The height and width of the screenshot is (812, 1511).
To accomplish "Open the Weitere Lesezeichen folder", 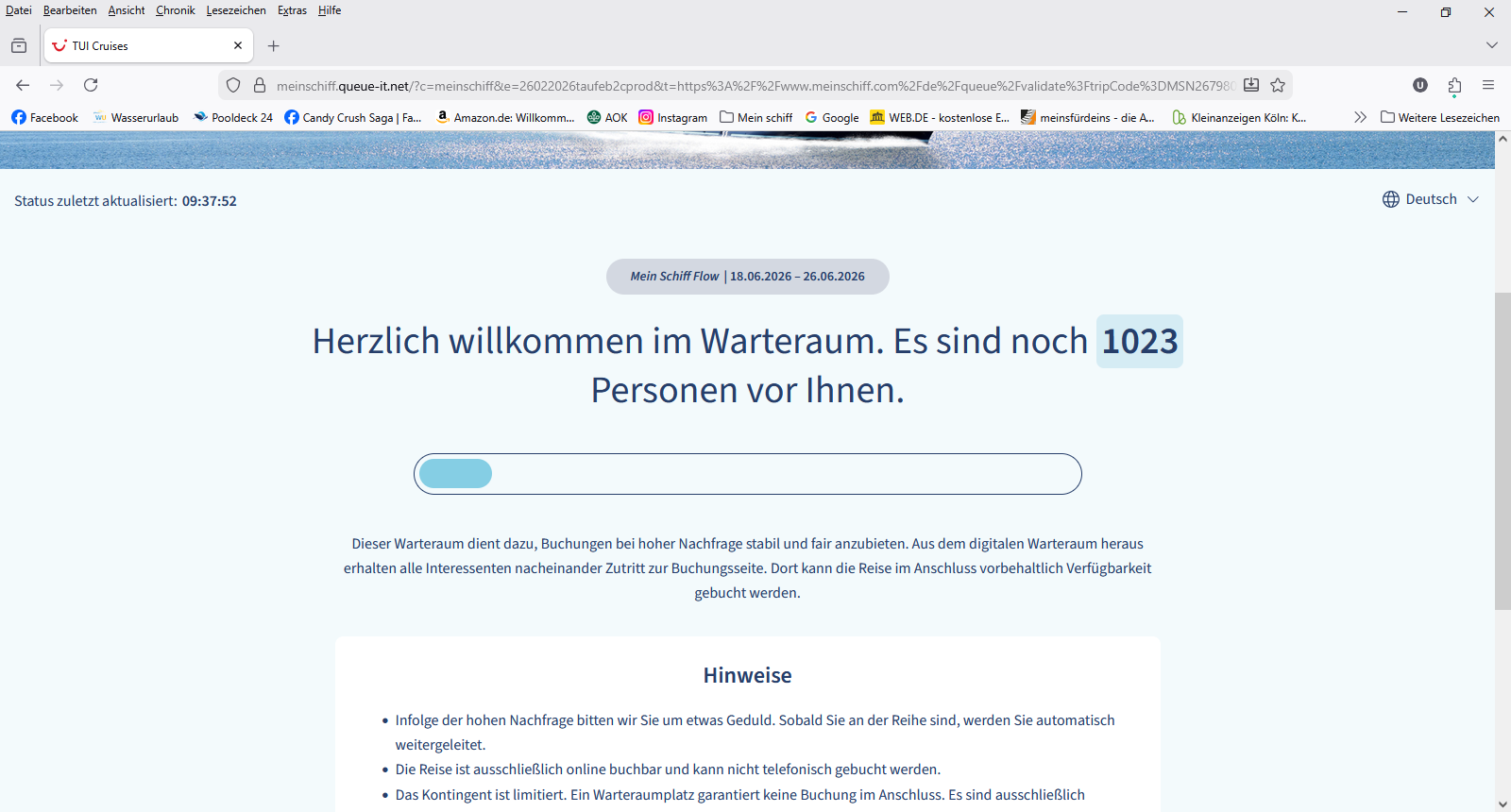I will [1440, 117].
